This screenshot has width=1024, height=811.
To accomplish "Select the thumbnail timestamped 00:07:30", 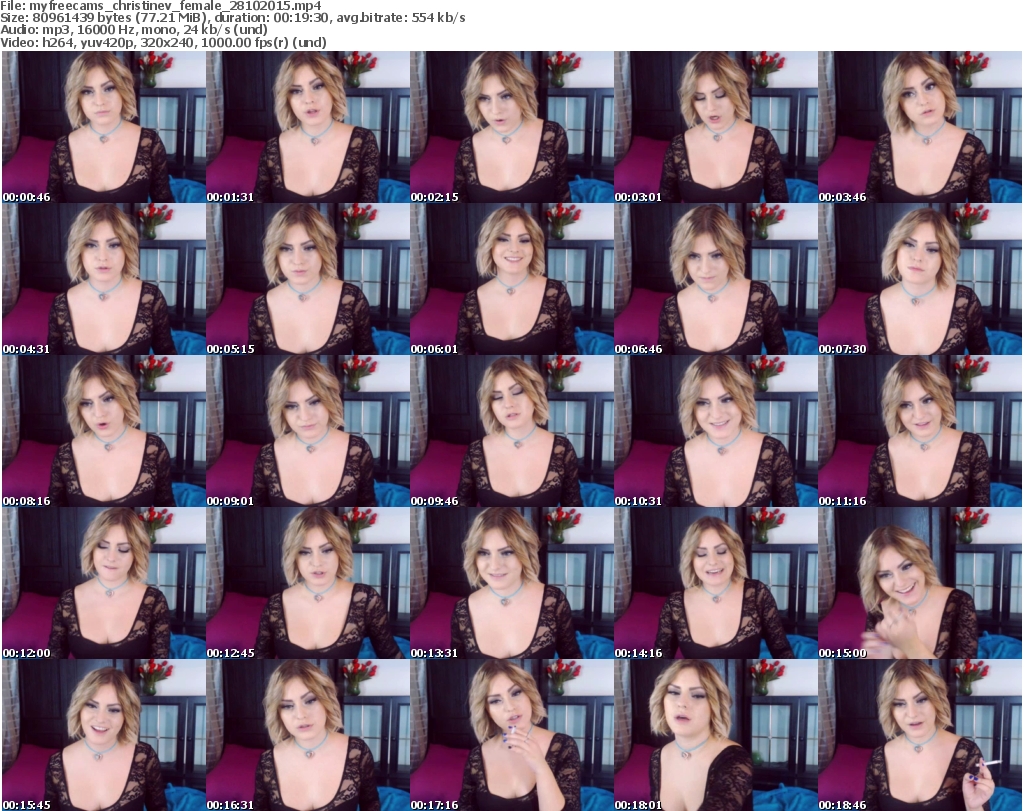I will click(920, 279).
